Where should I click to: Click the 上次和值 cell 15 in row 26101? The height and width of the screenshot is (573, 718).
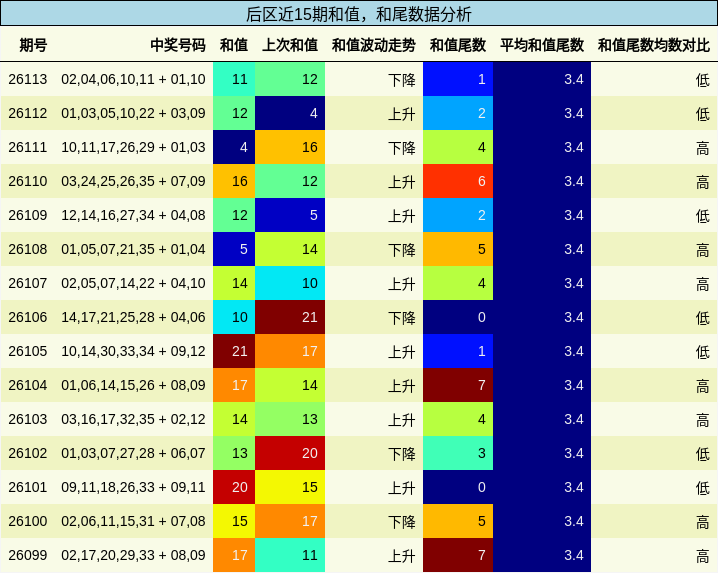(290, 487)
